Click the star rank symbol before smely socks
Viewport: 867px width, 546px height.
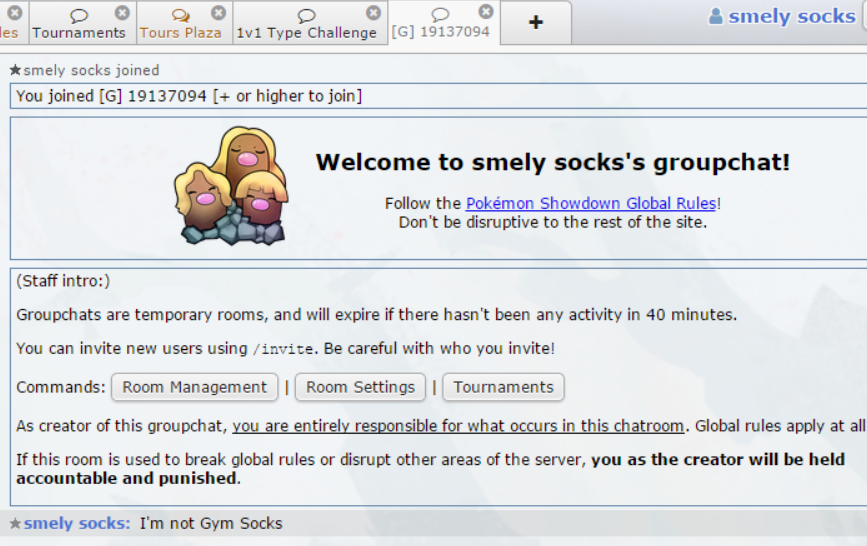pos(15,523)
